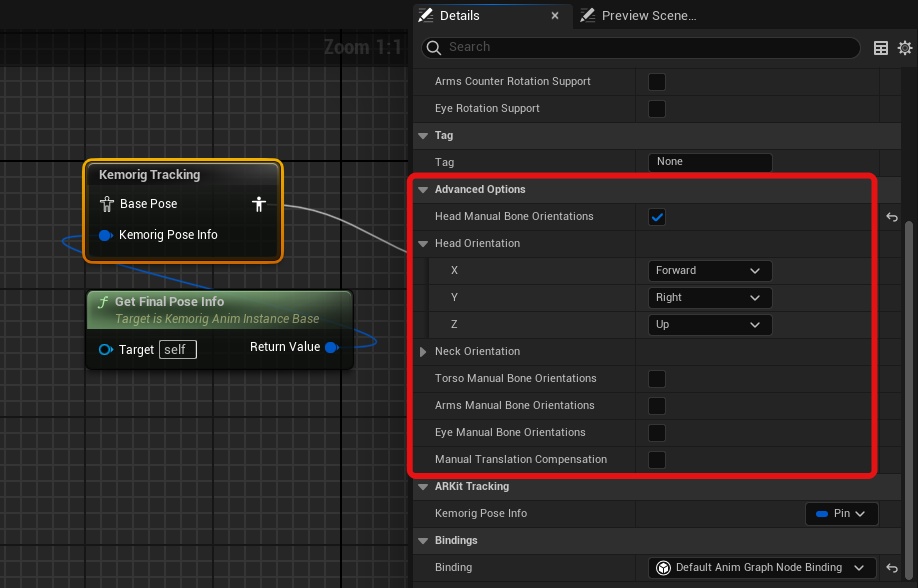Open the X axis Forward dropdown
Image resolution: width=918 pixels, height=588 pixels.
click(x=709, y=271)
